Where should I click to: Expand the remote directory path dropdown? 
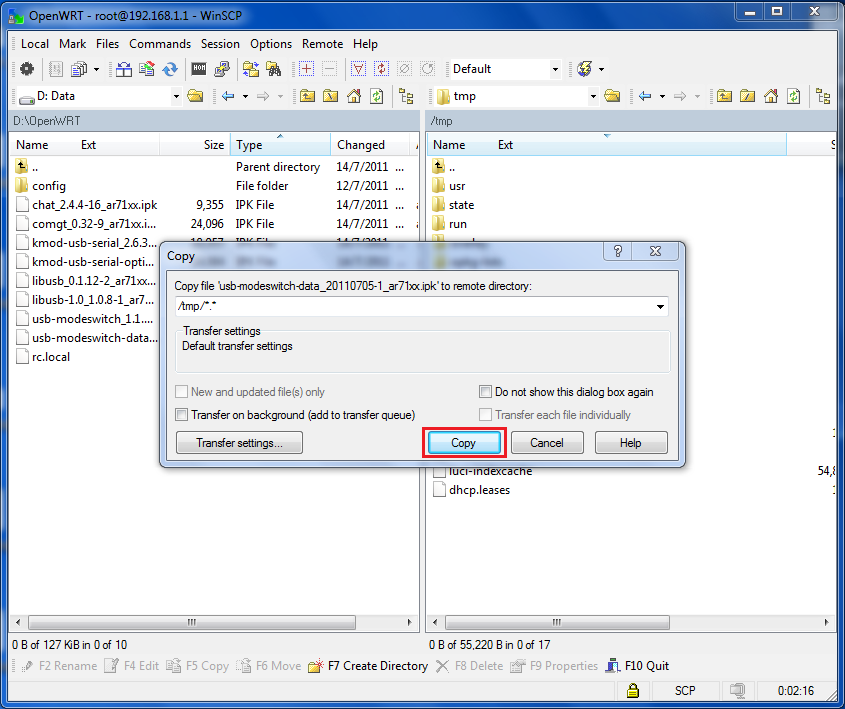pos(660,307)
